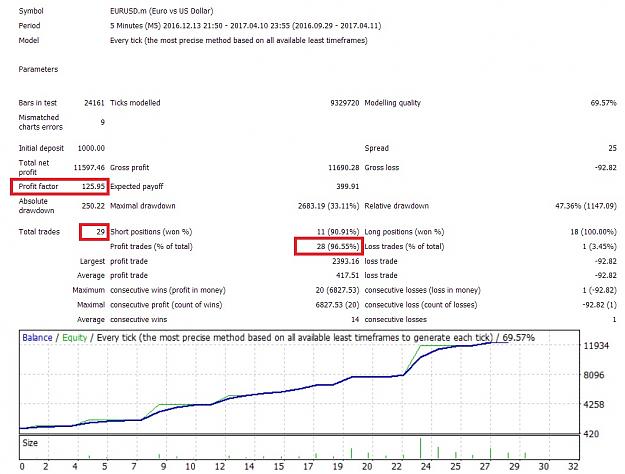Click the Equity legend label in chart

75,338
